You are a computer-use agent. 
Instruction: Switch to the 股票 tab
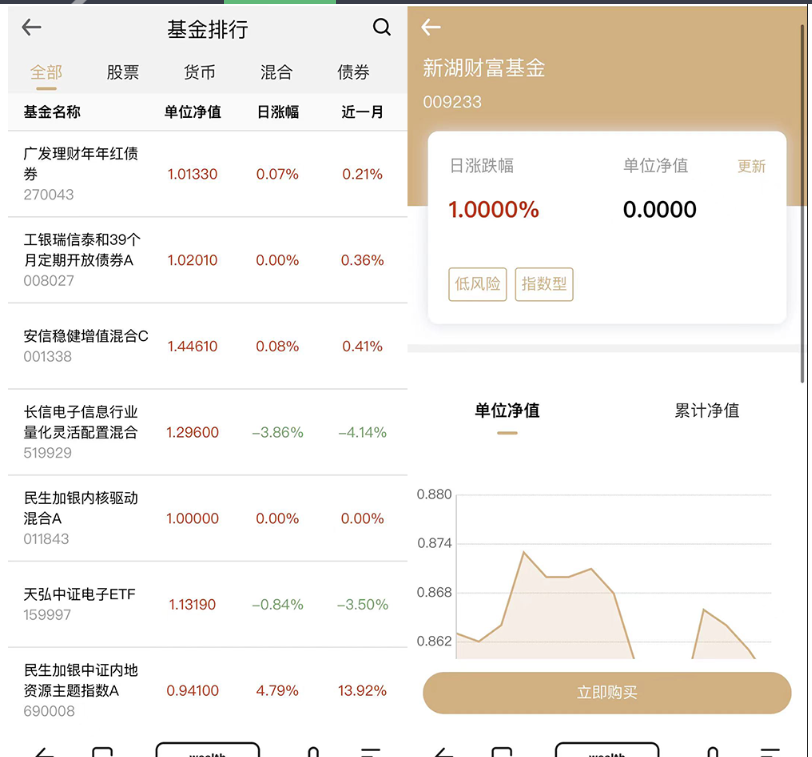122,72
